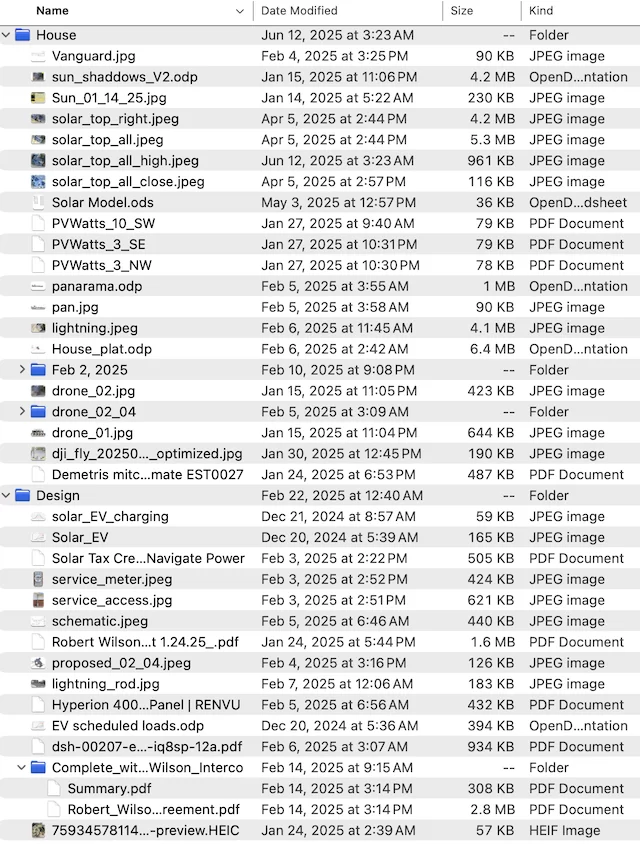
Task: Click the Vanguard.jpg file icon
Action: [x=38, y=56]
